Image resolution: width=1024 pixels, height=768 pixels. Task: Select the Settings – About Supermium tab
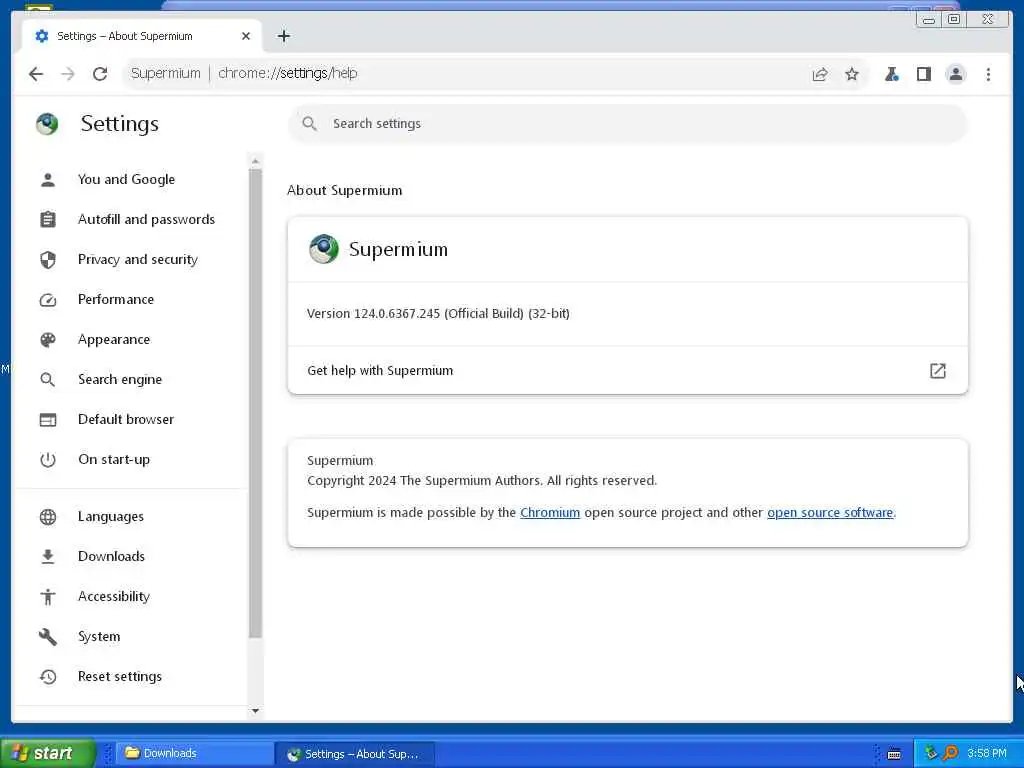coord(142,36)
